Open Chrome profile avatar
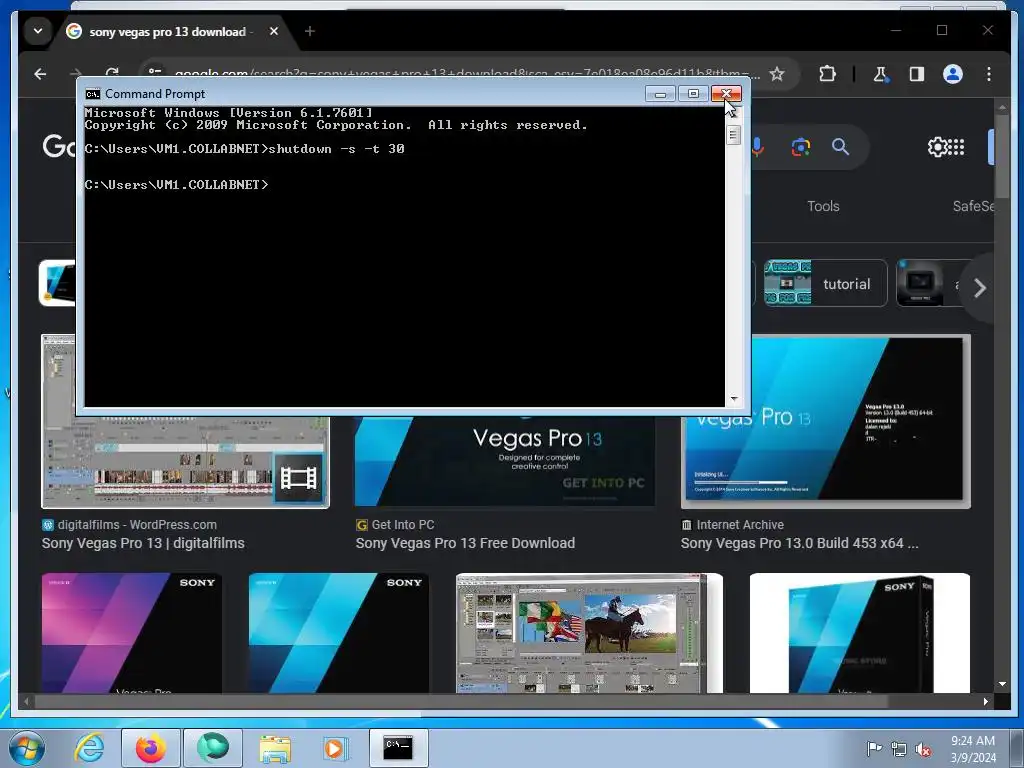1024x768 pixels. click(953, 74)
